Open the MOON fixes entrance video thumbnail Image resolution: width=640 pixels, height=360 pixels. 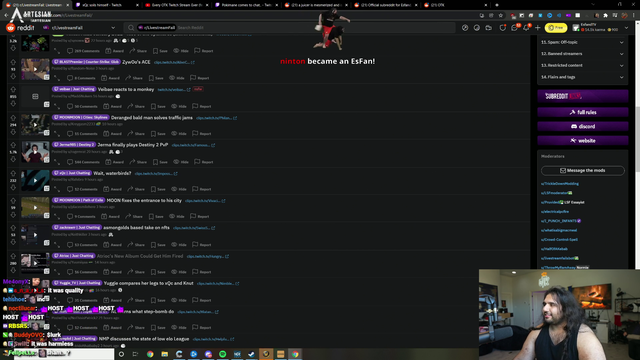[35, 207]
